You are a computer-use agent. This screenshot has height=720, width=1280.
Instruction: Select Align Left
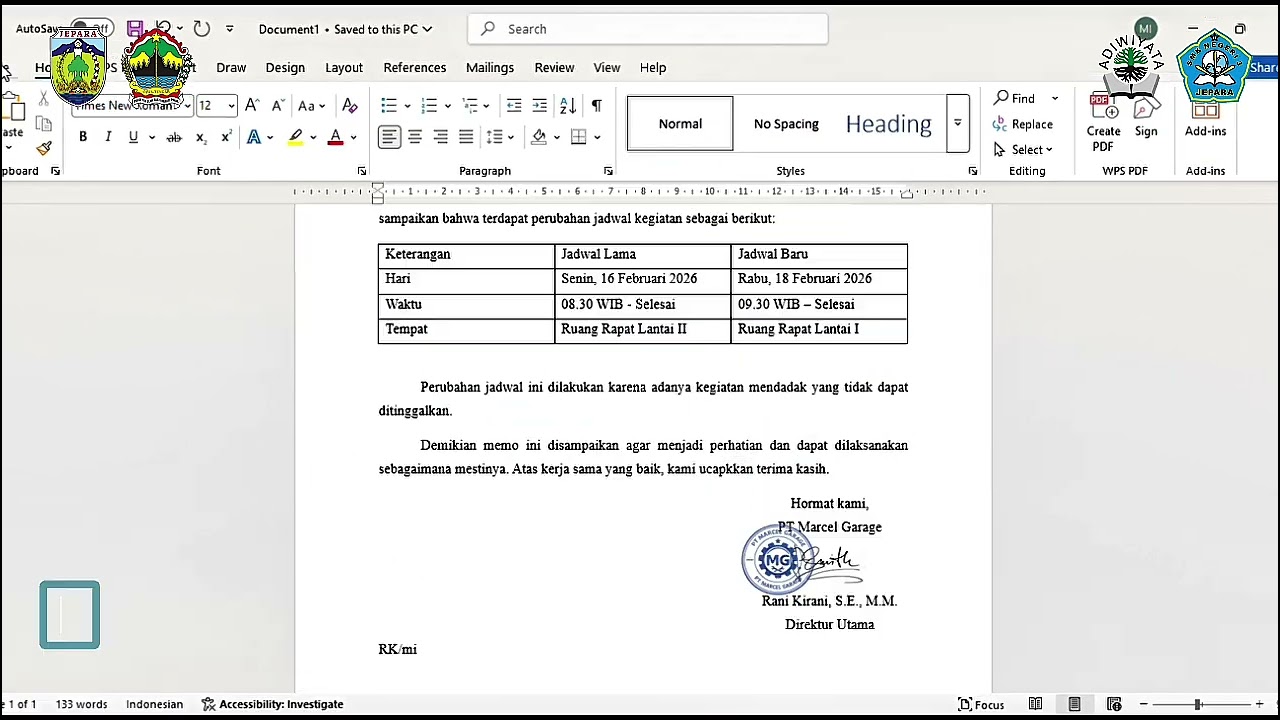pyautogui.click(x=389, y=137)
